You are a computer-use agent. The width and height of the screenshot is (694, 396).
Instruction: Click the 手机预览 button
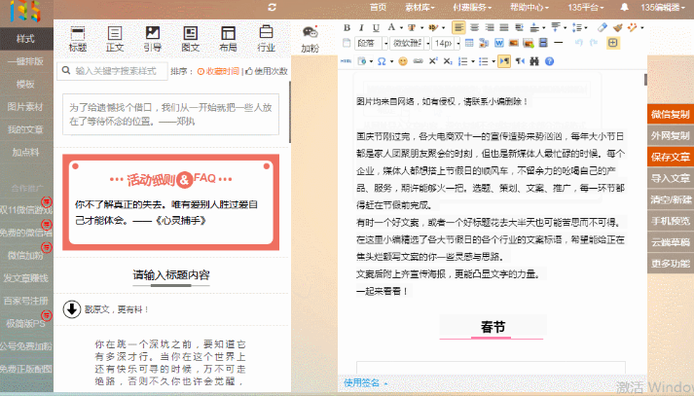[670, 221]
